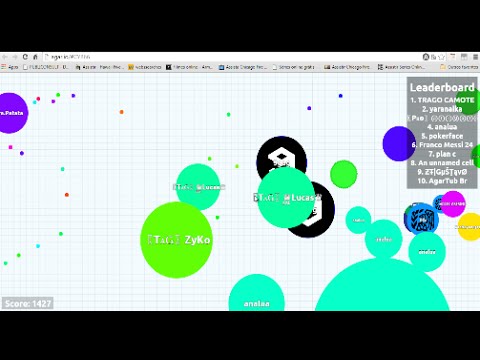480x360 pixels.
Task: Reload the agar.io page
Action: pyautogui.click(x=25, y=57)
